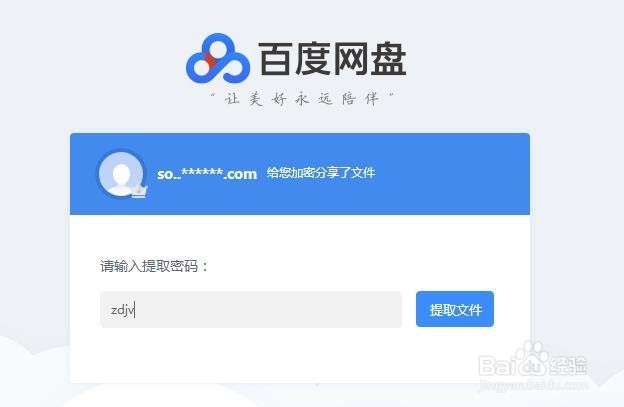
Task: Click the 经验 characters in the watermark
Action: [x=569, y=366]
